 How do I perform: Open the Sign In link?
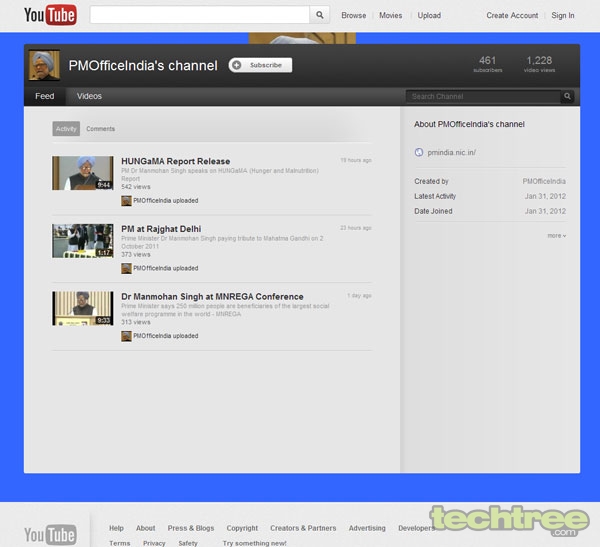(x=562, y=15)
